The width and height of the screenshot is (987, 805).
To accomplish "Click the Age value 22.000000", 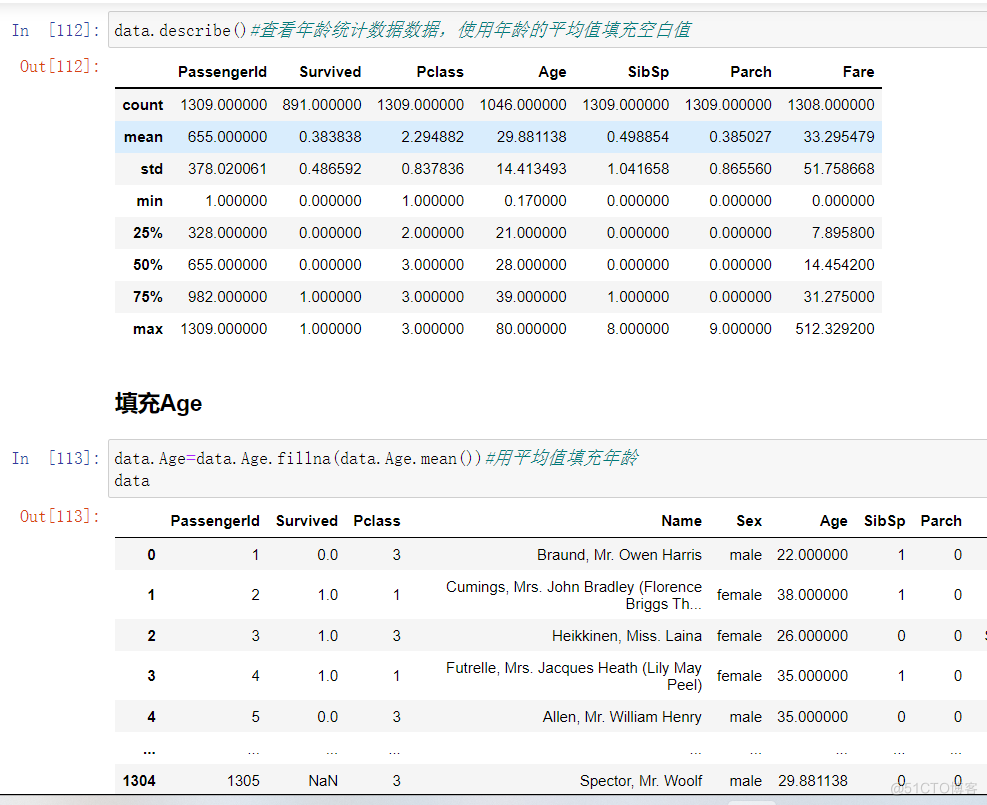I will [x=812, y=554].
